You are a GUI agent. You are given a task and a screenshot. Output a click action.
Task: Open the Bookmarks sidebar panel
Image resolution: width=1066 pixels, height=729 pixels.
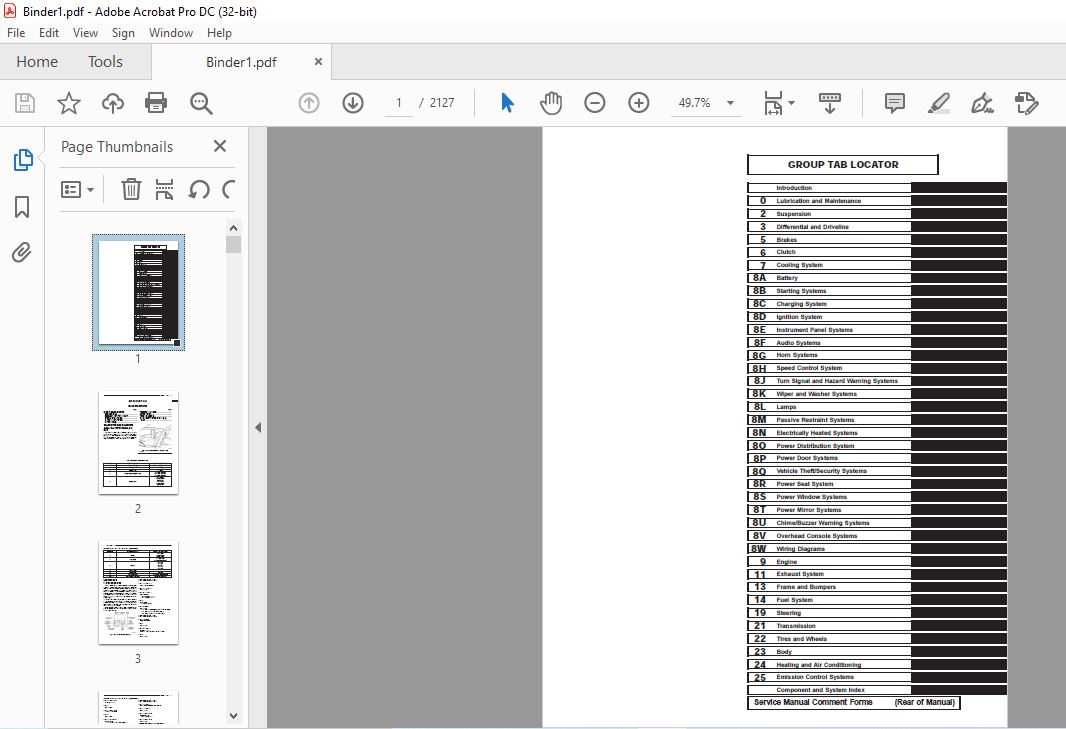tap(22, 207)
